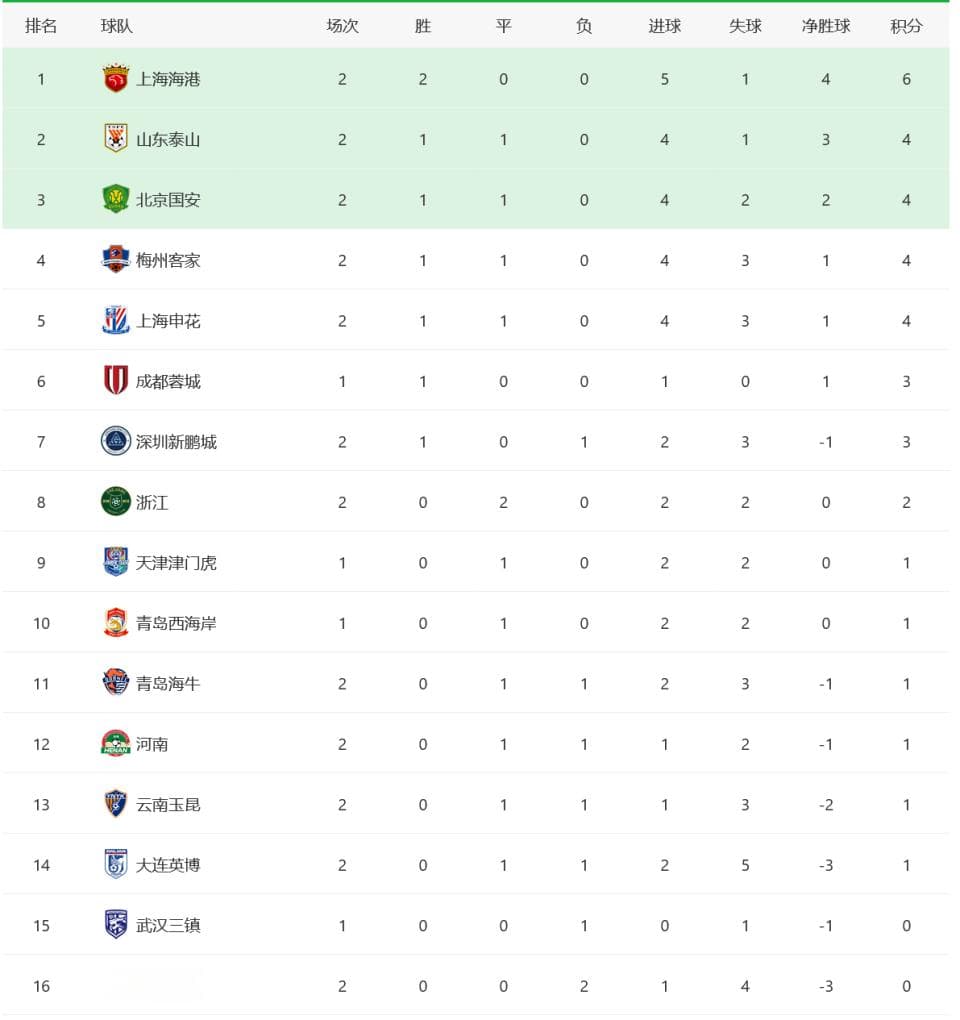This screenshot has width=960, height=1020.
Task: Click the 排名 column header
Action: [x=41, y=26]
